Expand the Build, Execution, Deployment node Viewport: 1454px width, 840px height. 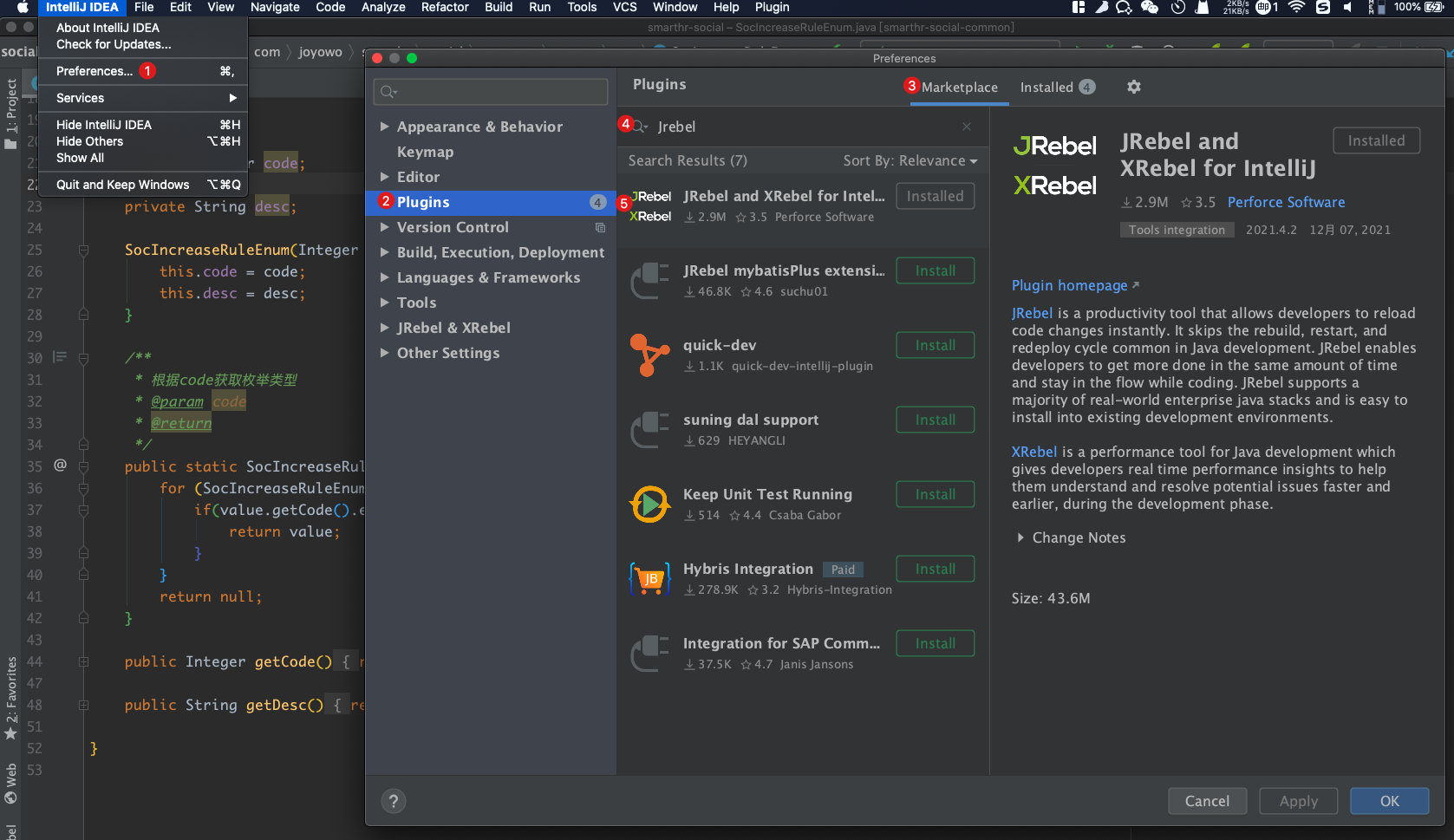[x=384, y=252]
